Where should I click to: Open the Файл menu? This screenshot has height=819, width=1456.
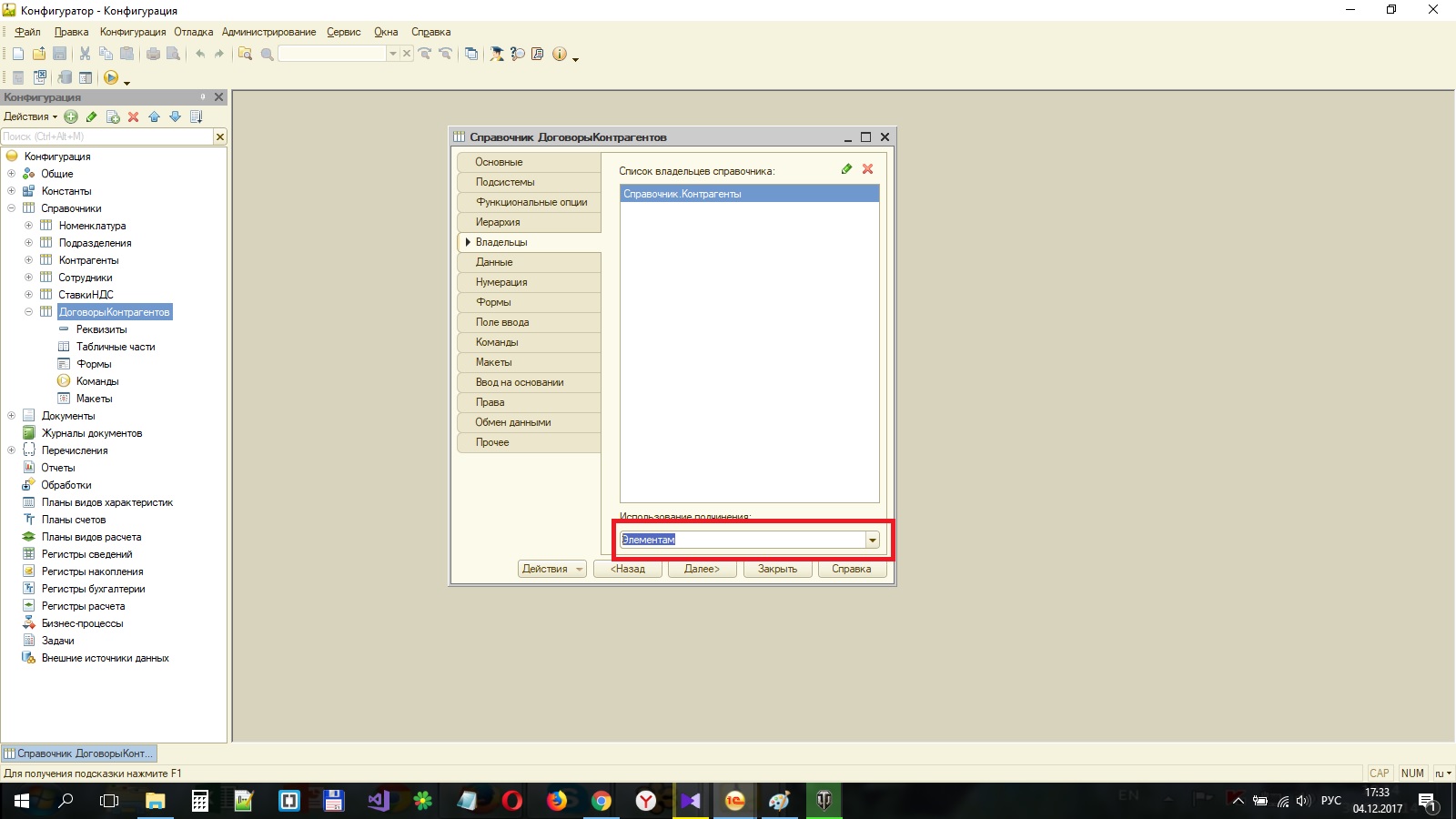tap(27, 32)
